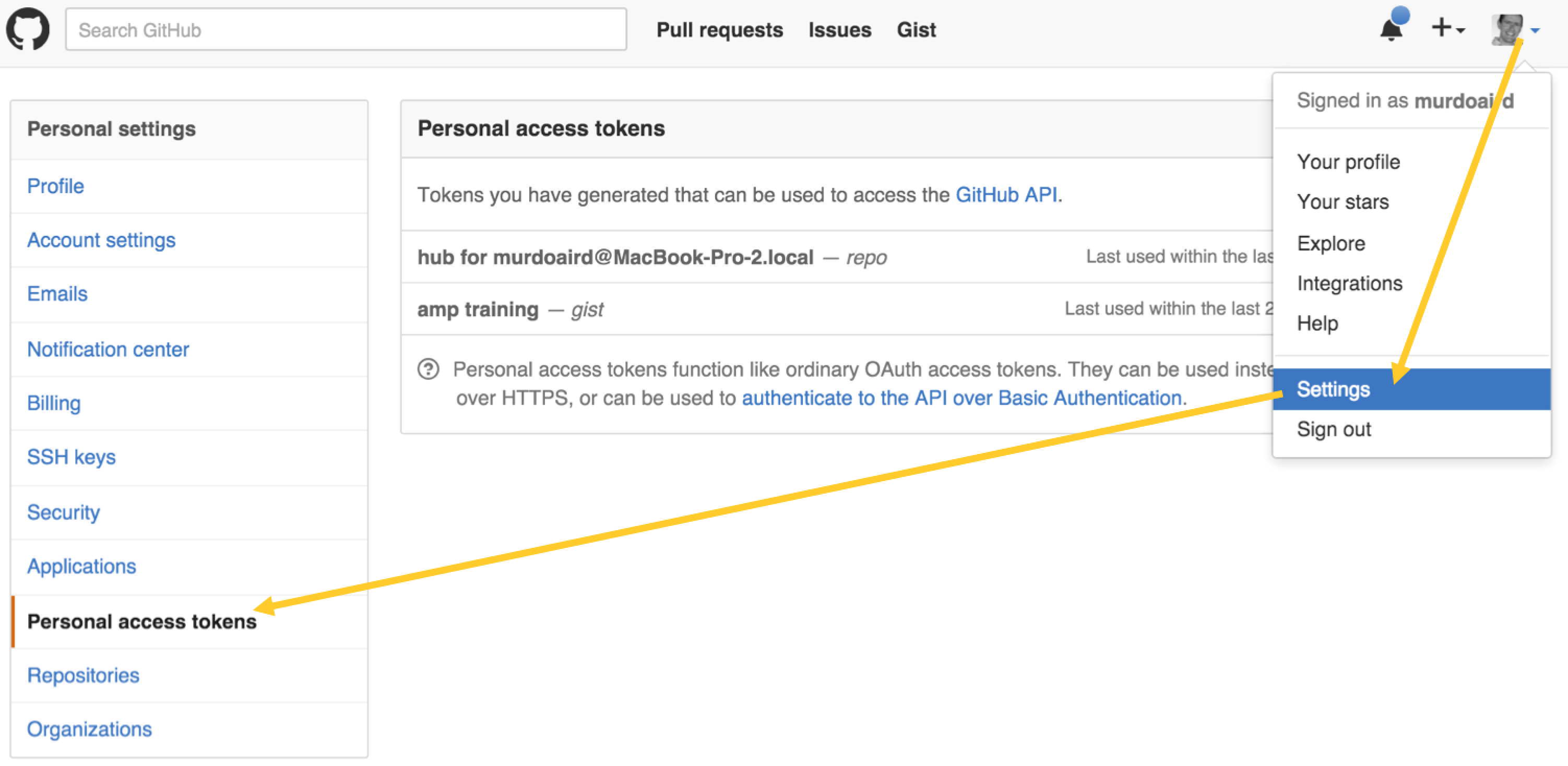
Task: Select Integrations from the account menu
Action: pos(1350,283)
